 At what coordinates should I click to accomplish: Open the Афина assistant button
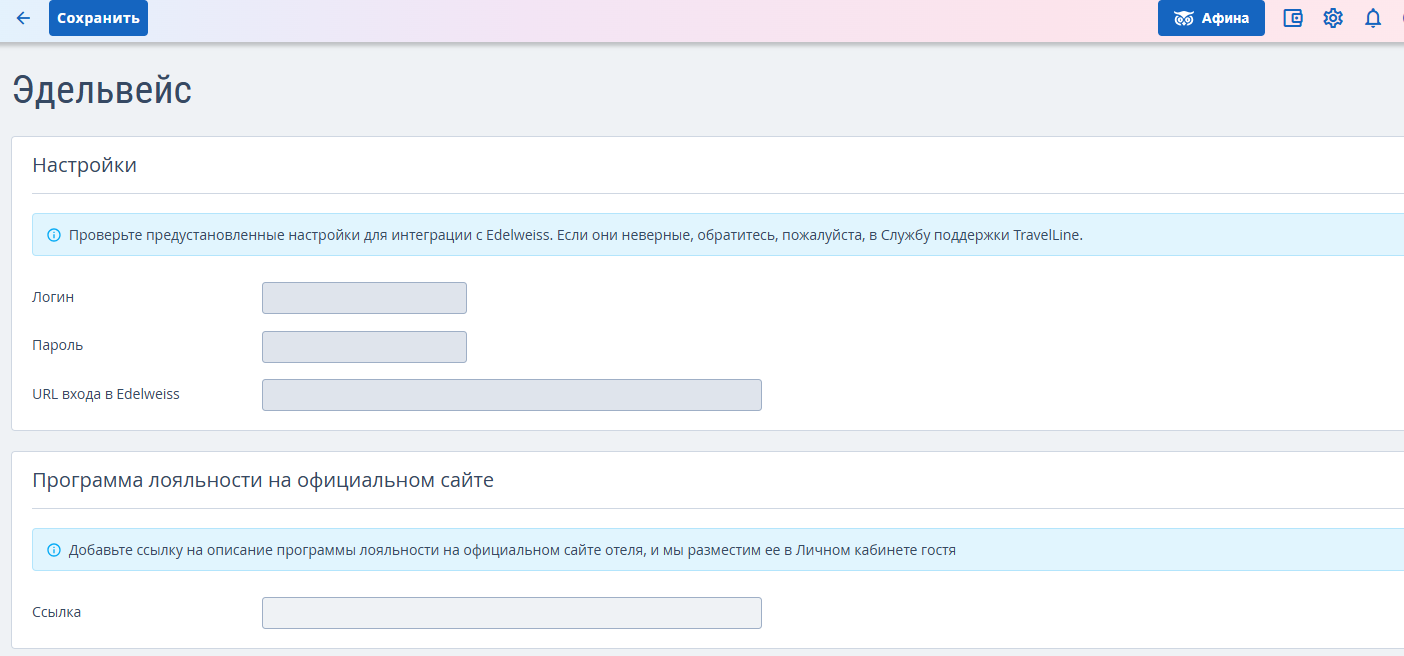point(1211,18)
